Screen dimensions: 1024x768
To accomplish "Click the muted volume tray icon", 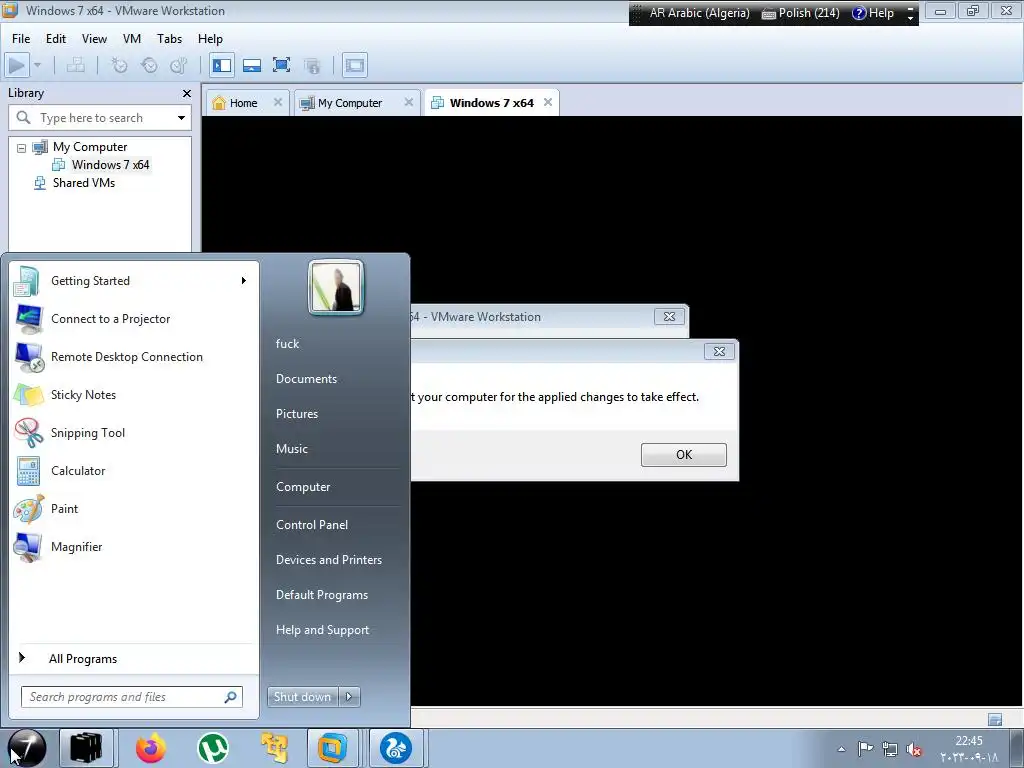I will 914,749.
